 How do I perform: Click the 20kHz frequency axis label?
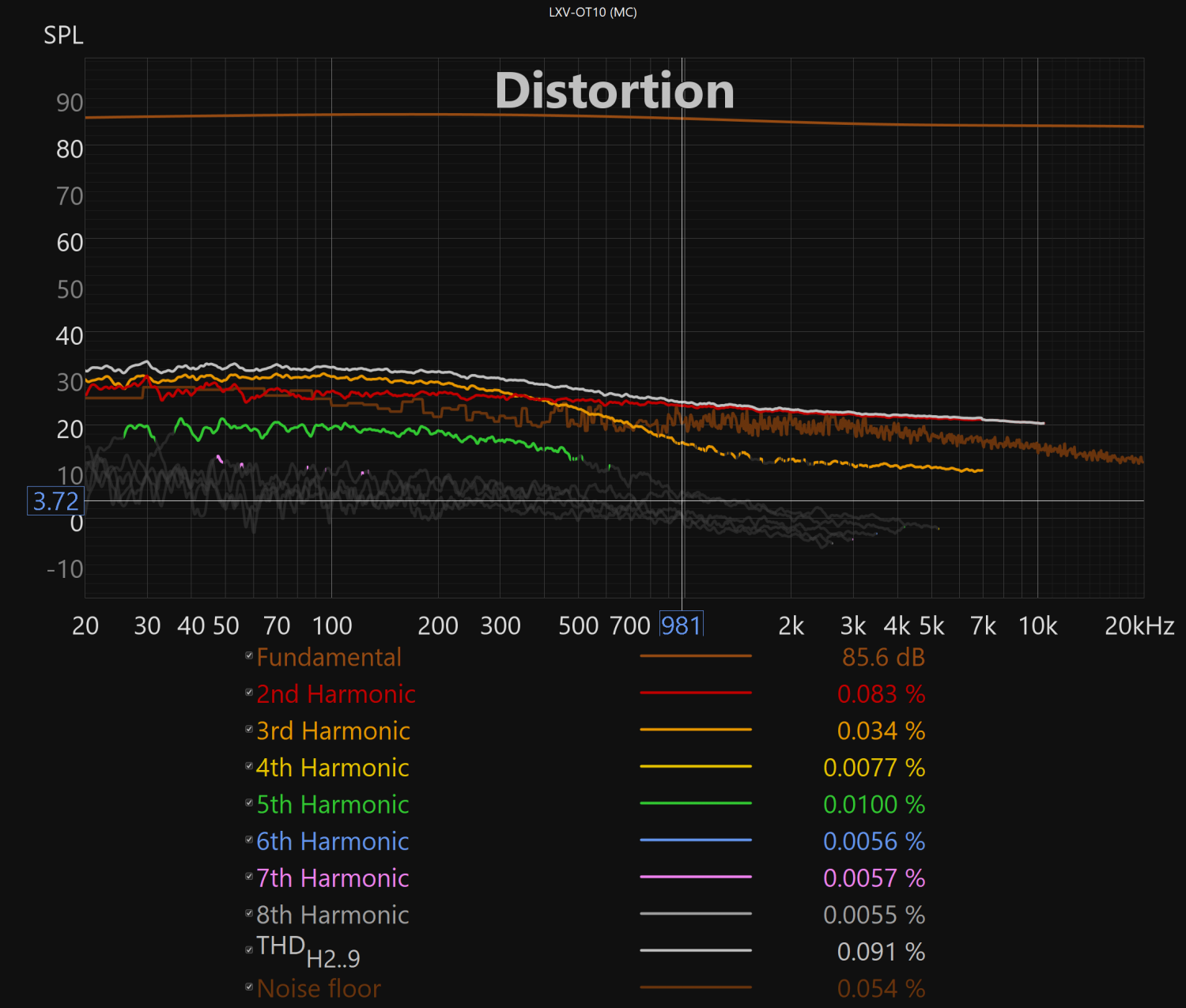(1139, 626)
